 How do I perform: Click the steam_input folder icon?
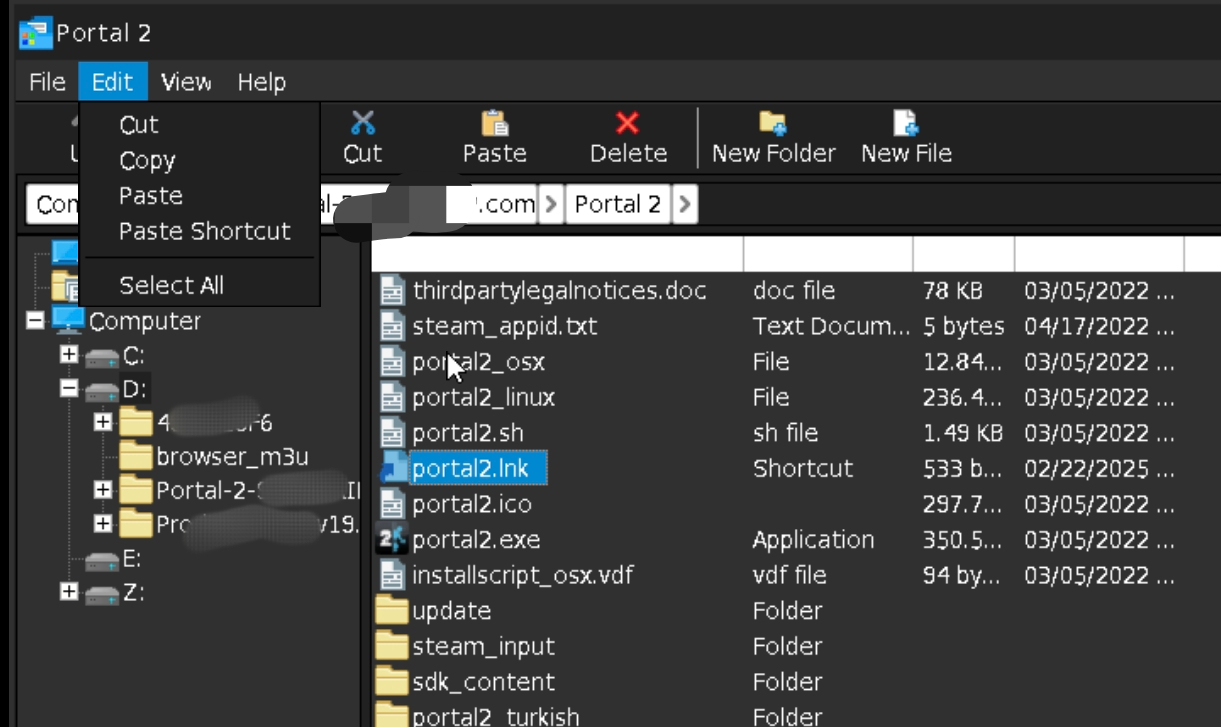(x=392, y=646)
